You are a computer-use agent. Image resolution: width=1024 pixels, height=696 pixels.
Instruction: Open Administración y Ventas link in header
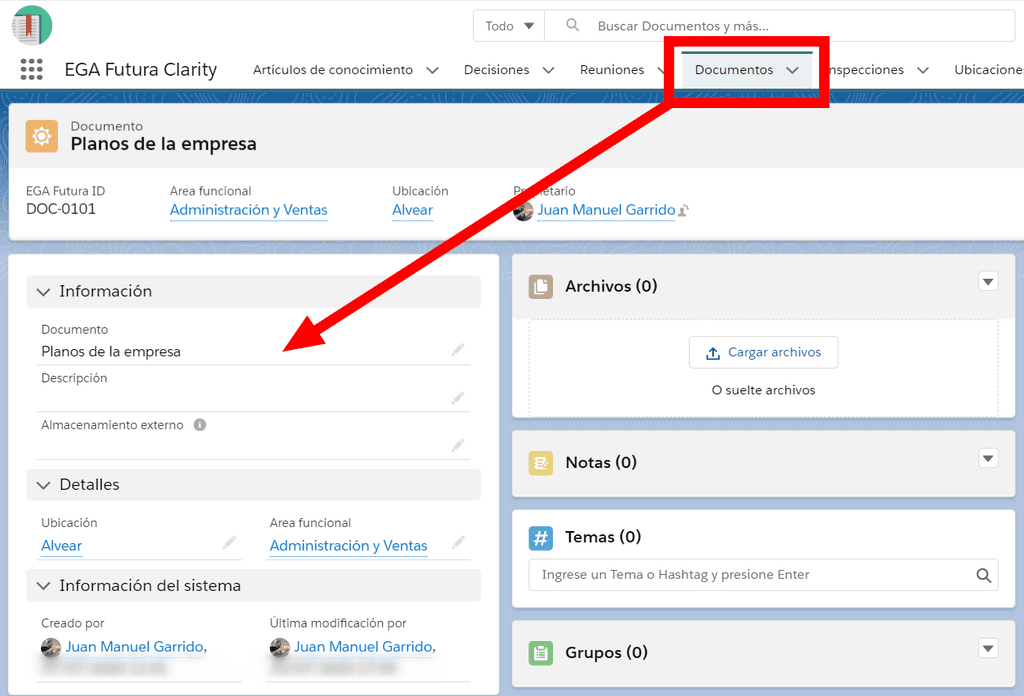tap(248, 210)
